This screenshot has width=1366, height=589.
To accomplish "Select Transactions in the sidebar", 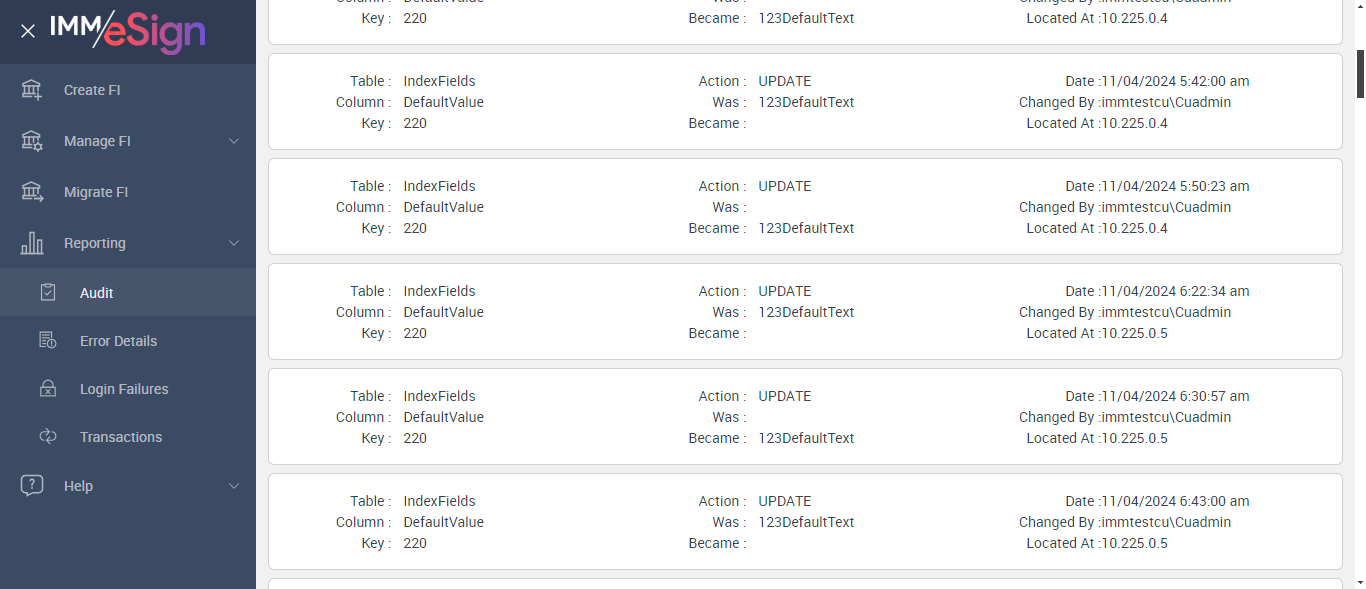I will pos(120,437).
